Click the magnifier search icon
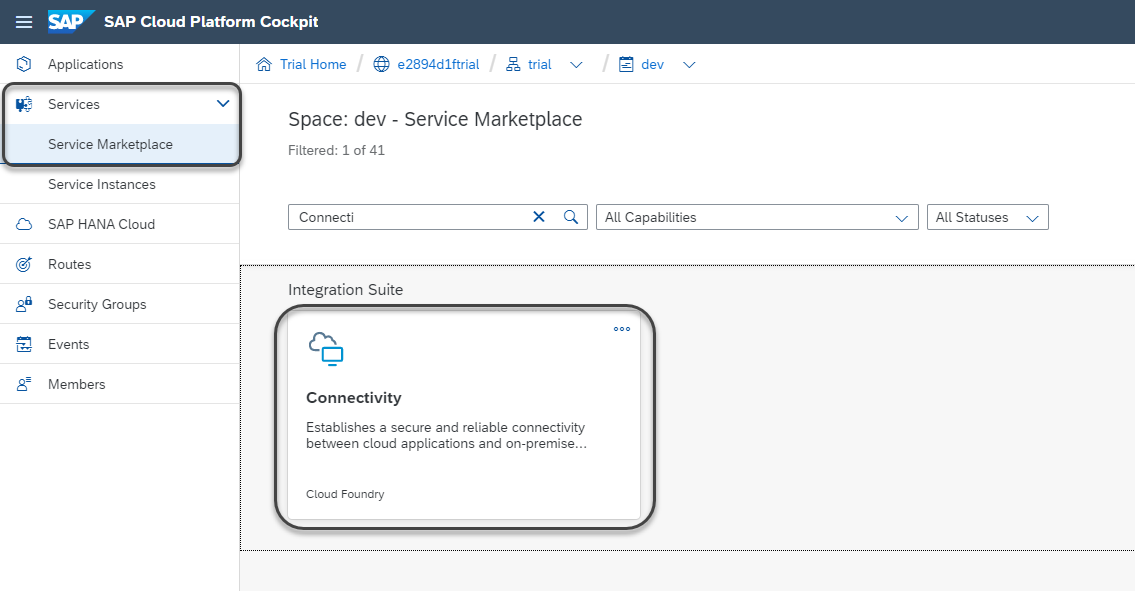 [x=570, y=217]
